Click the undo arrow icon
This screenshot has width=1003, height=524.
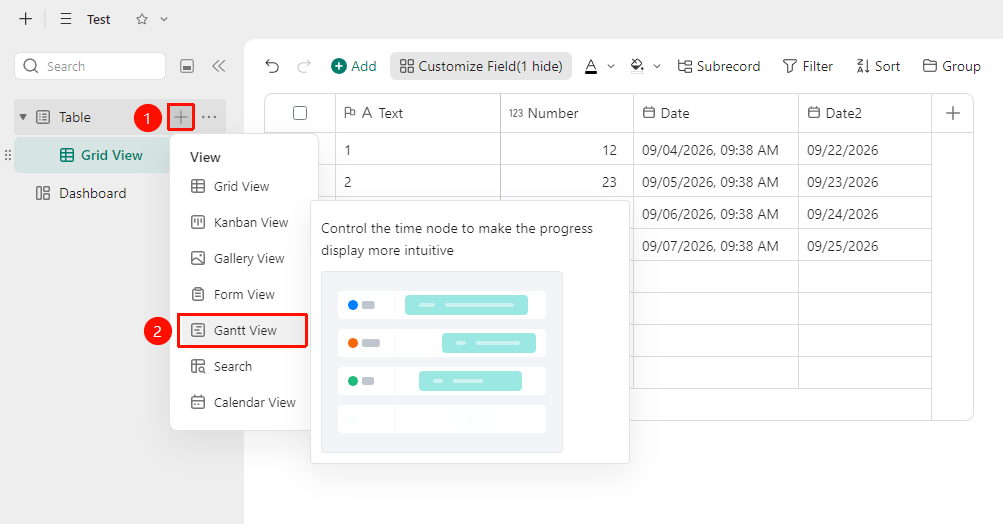coord(272,66)
